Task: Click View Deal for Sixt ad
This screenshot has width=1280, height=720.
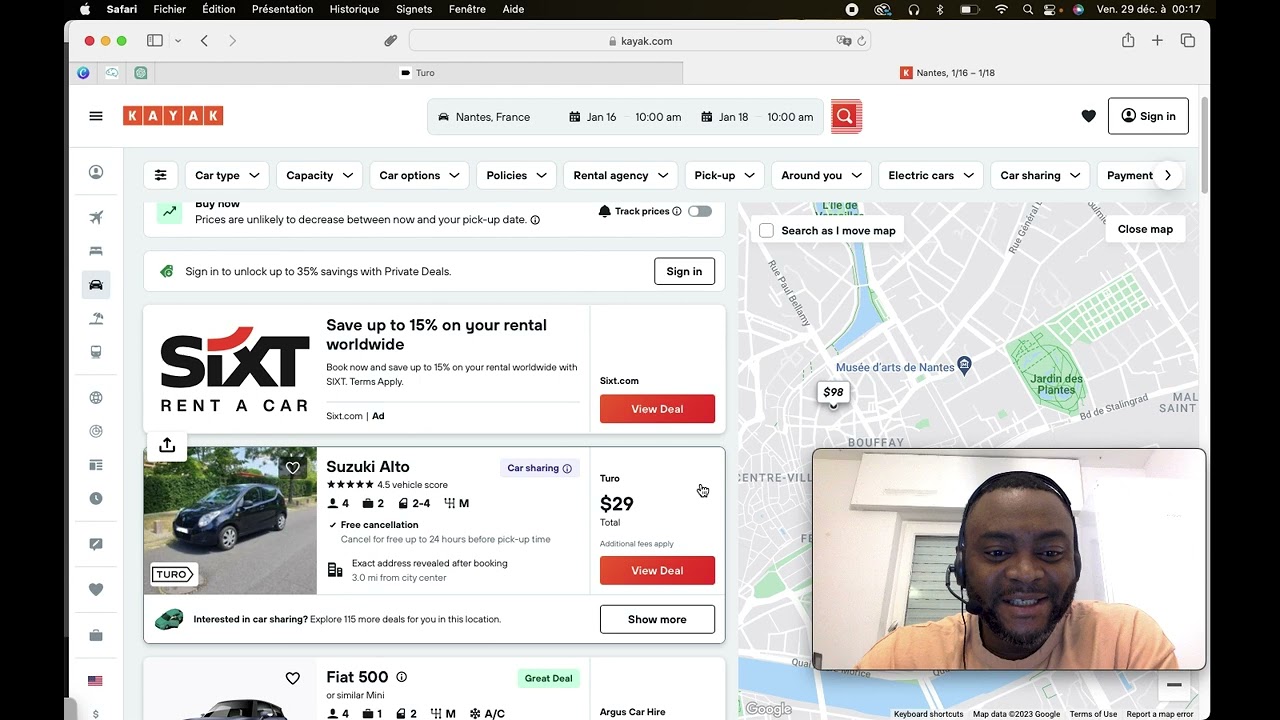Action: (x=657, y=409)
